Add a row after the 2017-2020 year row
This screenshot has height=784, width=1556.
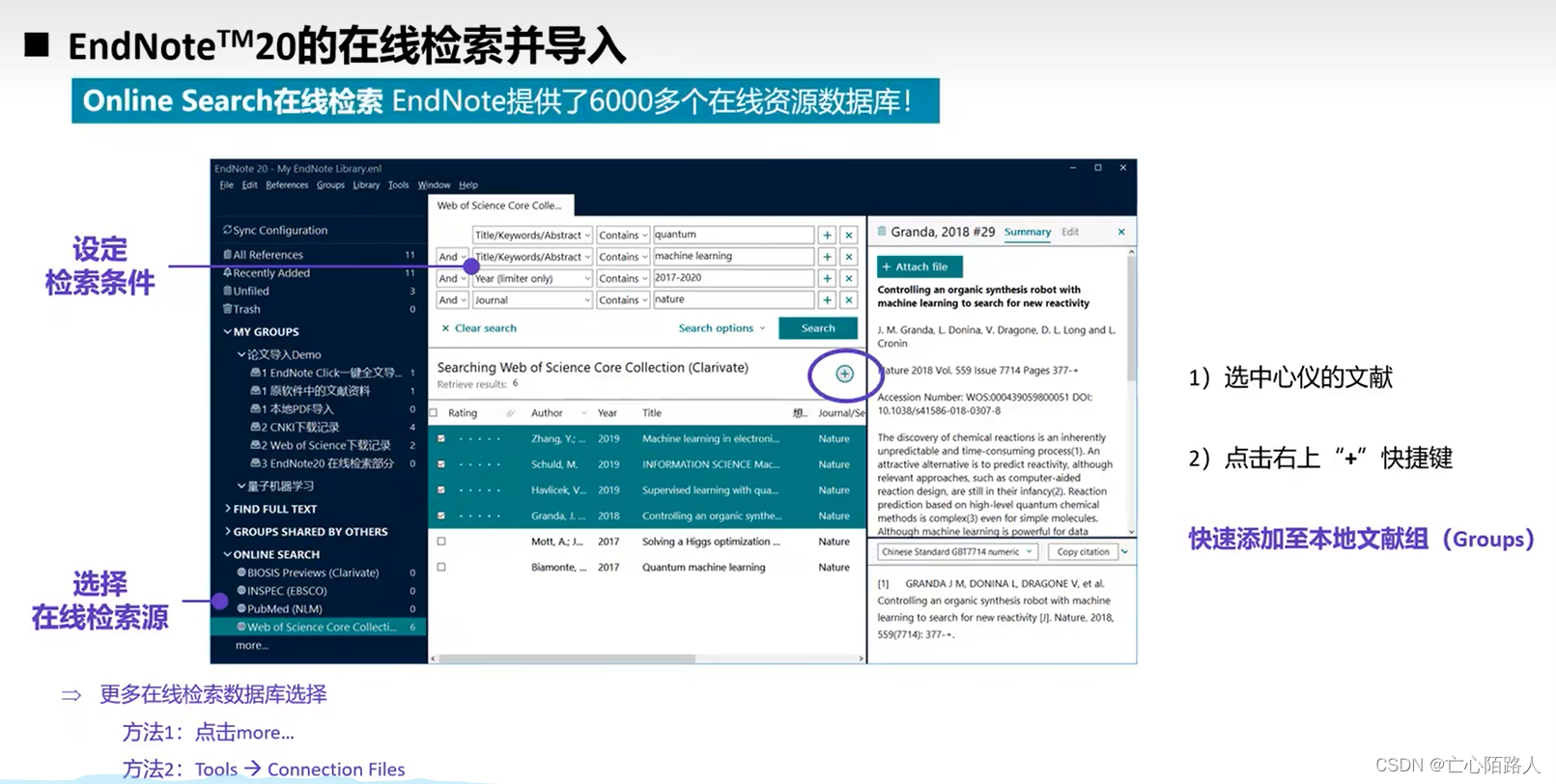(x=827, y=278)
